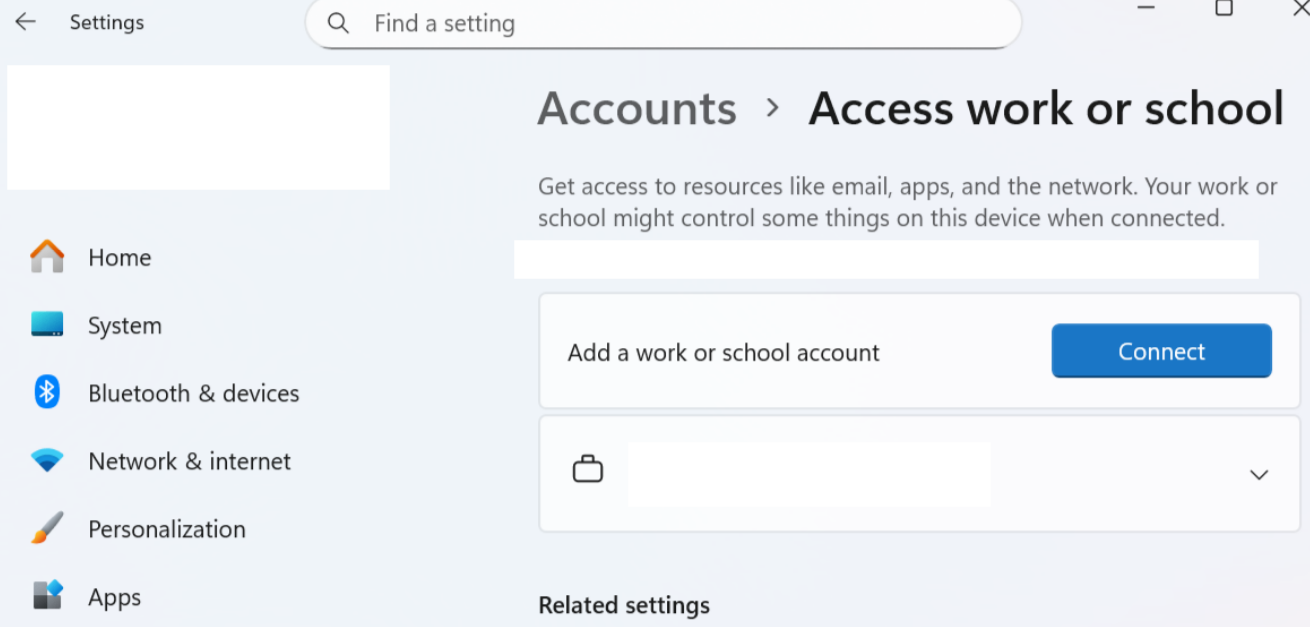
Task: Select Network & internet in sidebar
Action: click(x=190, y=461)
